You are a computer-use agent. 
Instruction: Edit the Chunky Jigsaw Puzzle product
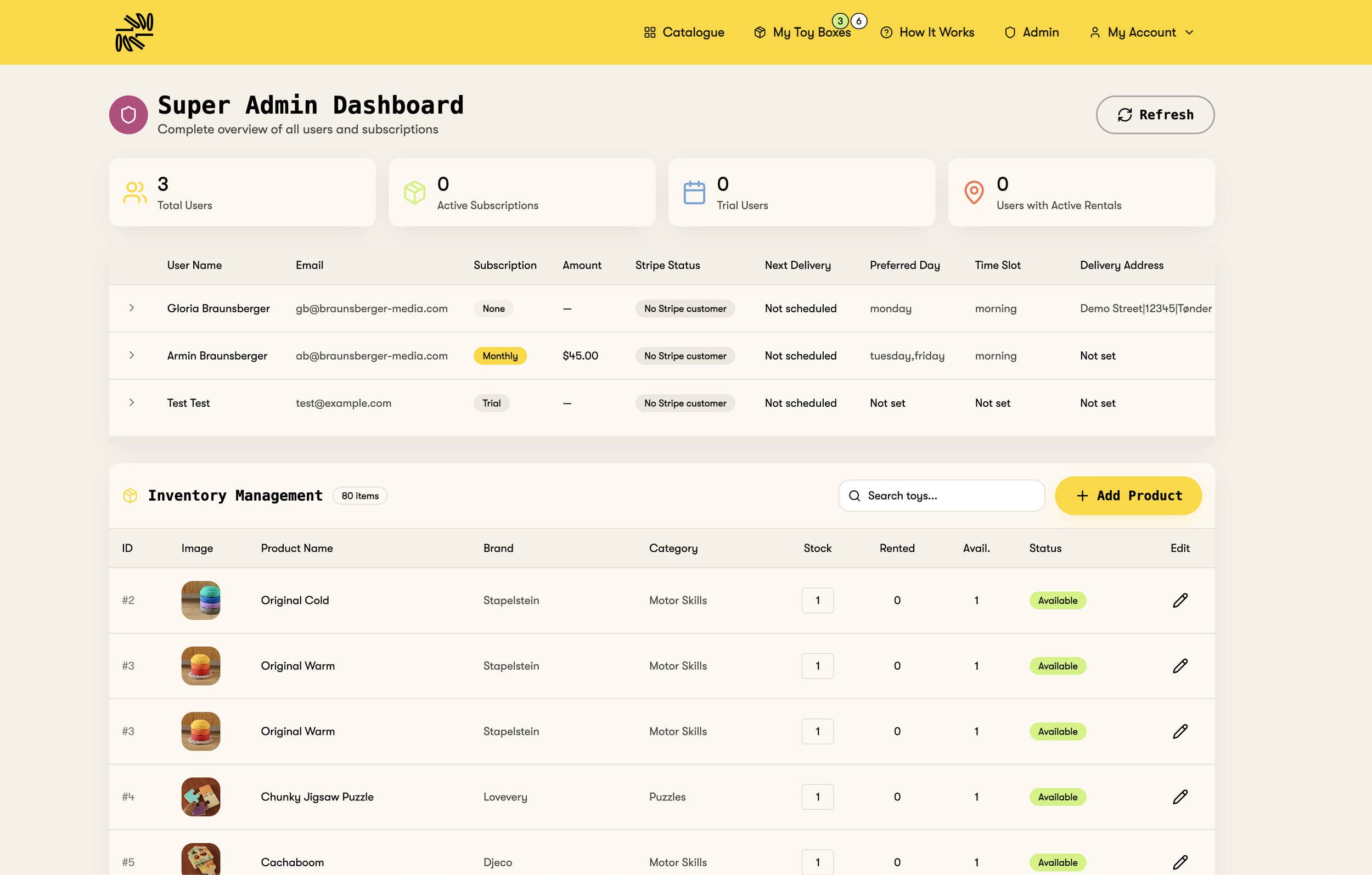[x=1179, y=797]
